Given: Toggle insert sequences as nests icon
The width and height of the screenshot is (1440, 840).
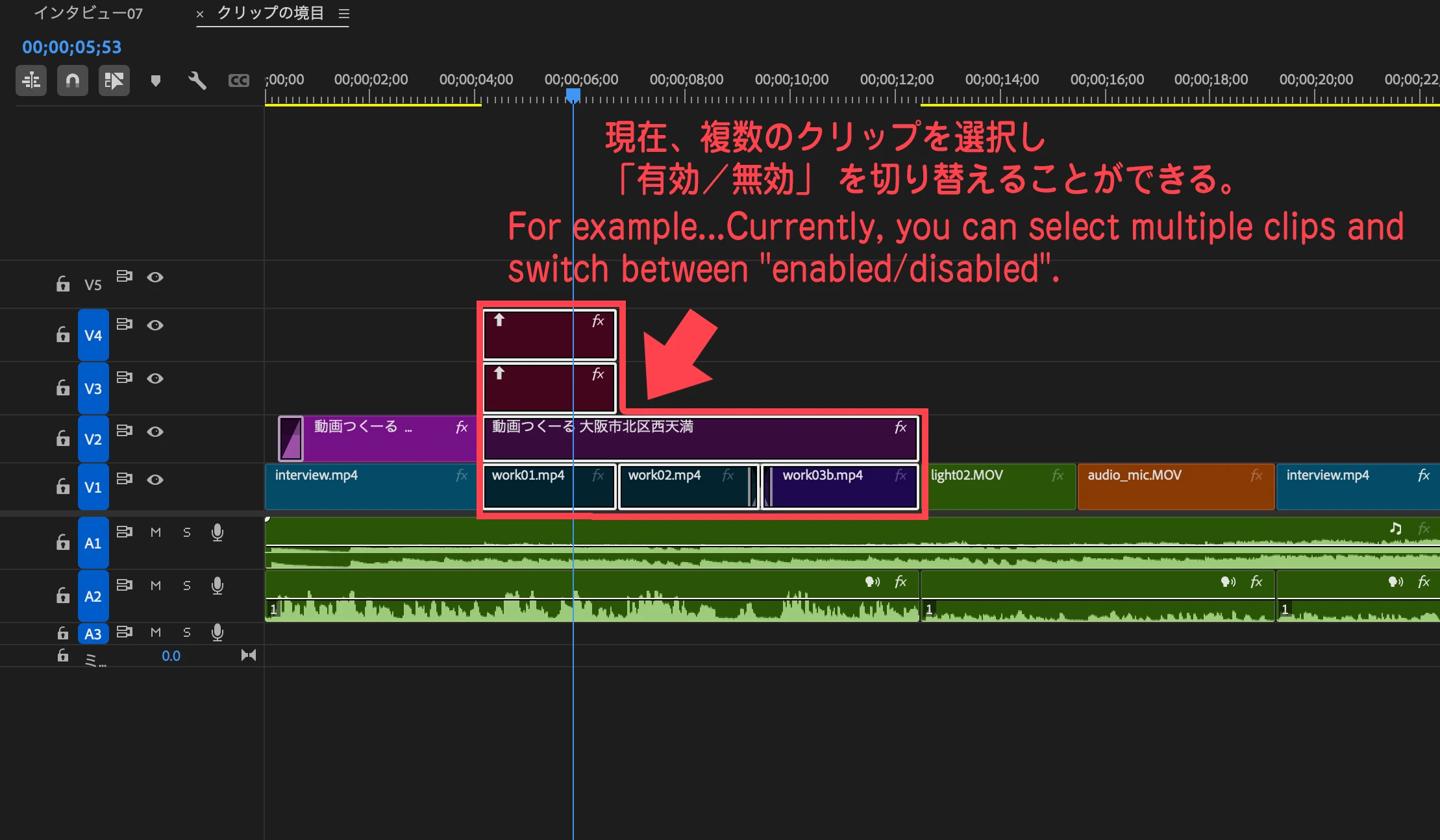Looking at the screenshot, I should point(31,81).
